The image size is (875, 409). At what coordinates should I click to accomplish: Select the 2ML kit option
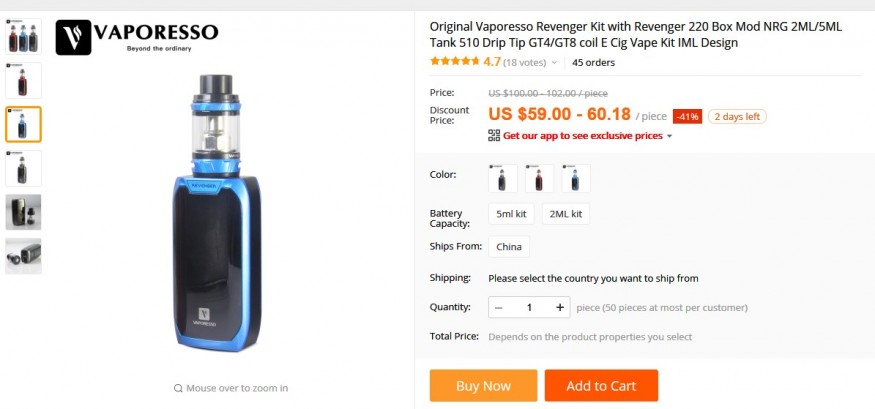point(566,214)
